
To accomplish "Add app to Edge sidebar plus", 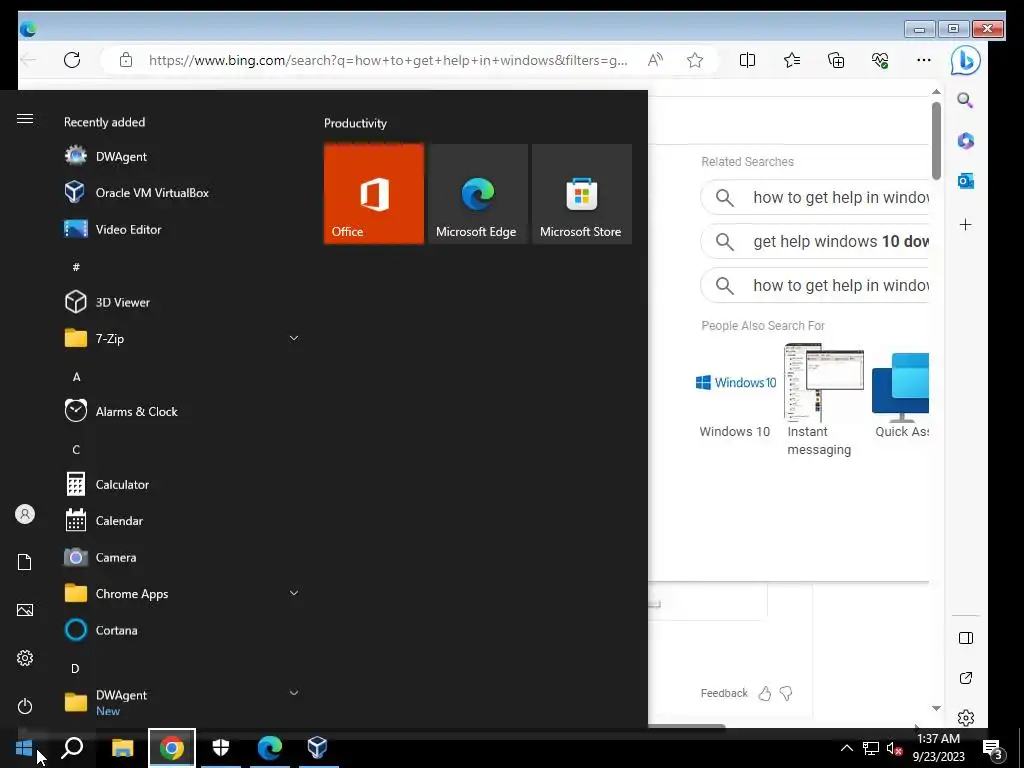I will pos(965,225).
